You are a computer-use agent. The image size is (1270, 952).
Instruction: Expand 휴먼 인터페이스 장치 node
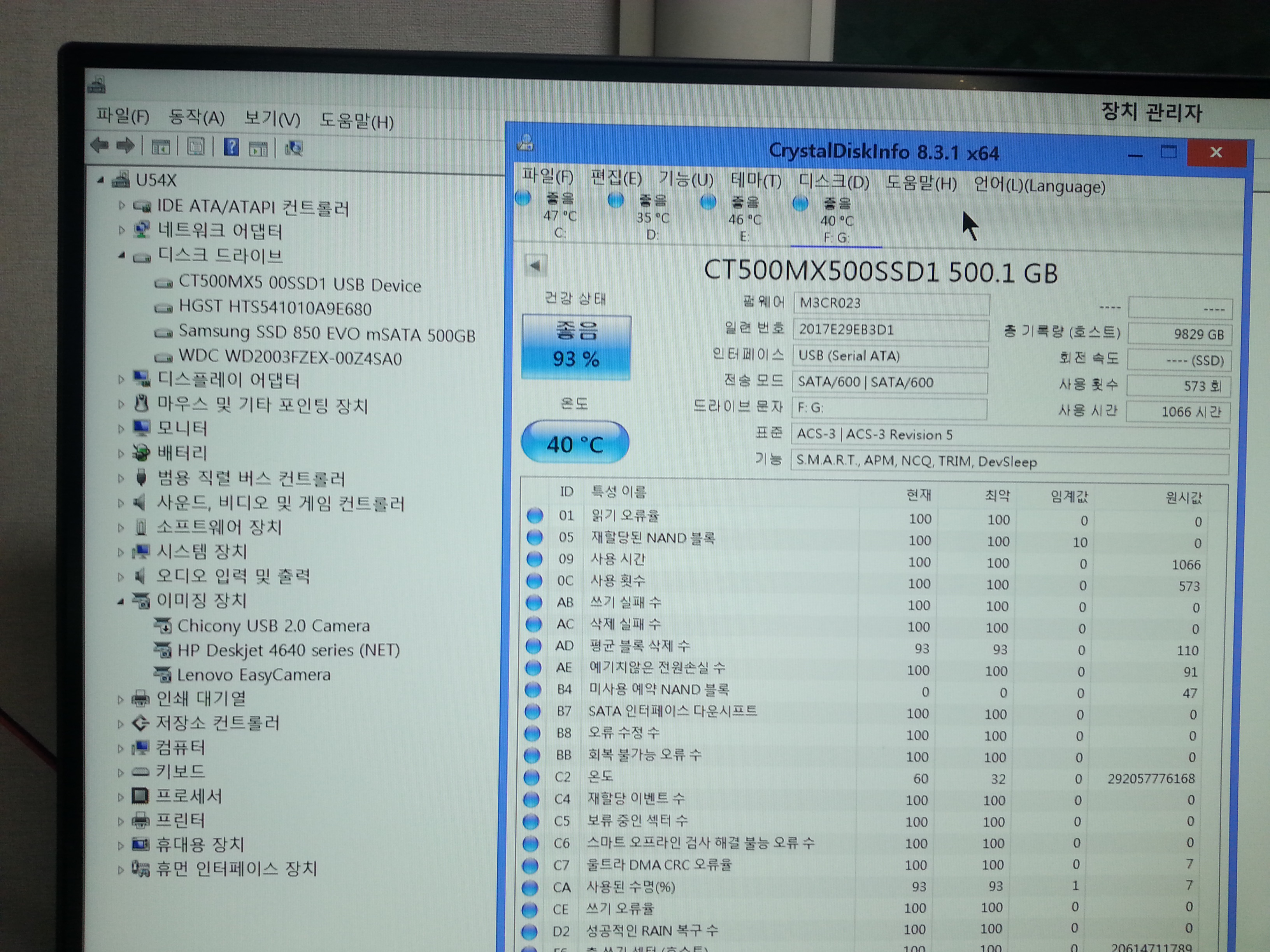point(120,870)
